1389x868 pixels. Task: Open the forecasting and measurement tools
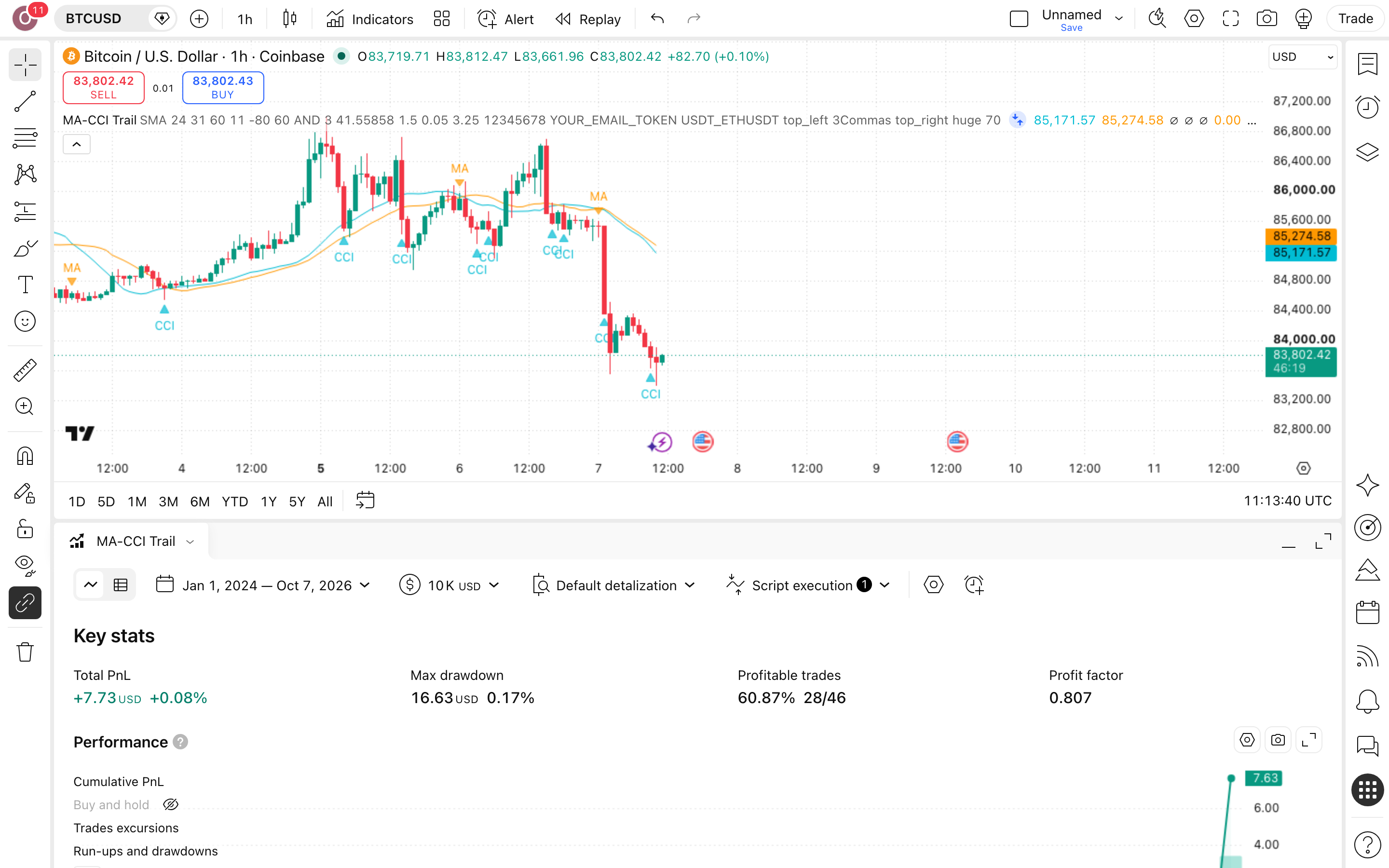tap(25, 211)
